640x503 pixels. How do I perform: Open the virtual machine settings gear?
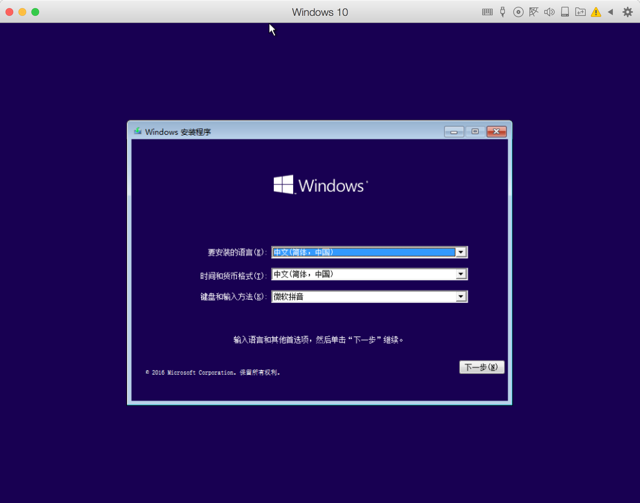[627, 12]
